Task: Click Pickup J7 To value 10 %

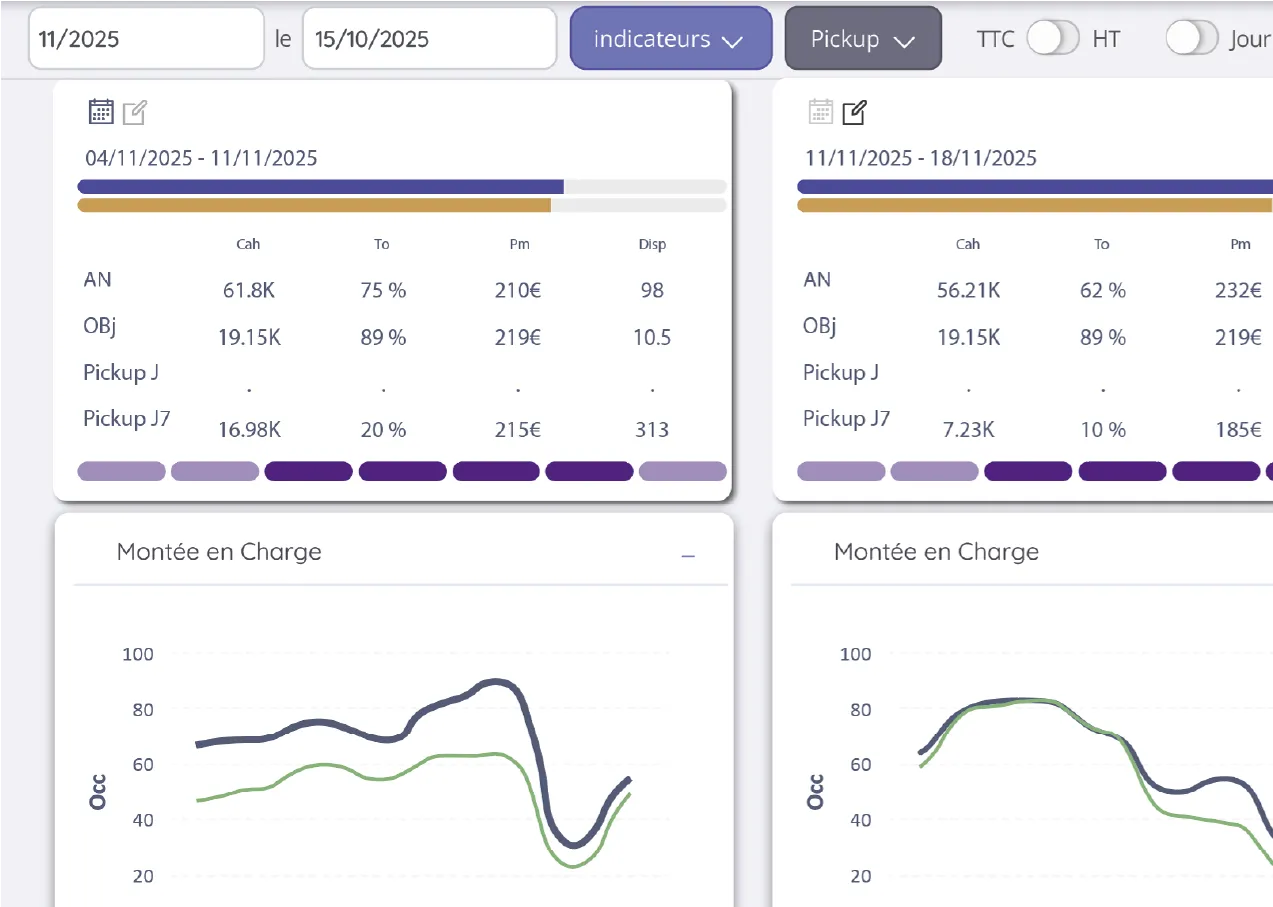Action: pos(1103,430)
